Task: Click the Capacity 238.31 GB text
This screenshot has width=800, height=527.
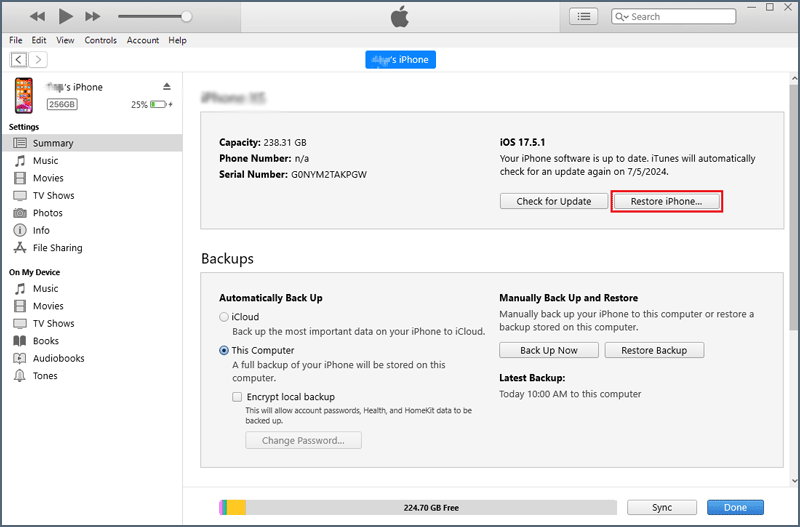Action: pyautogui.click(x=263, y=142)
